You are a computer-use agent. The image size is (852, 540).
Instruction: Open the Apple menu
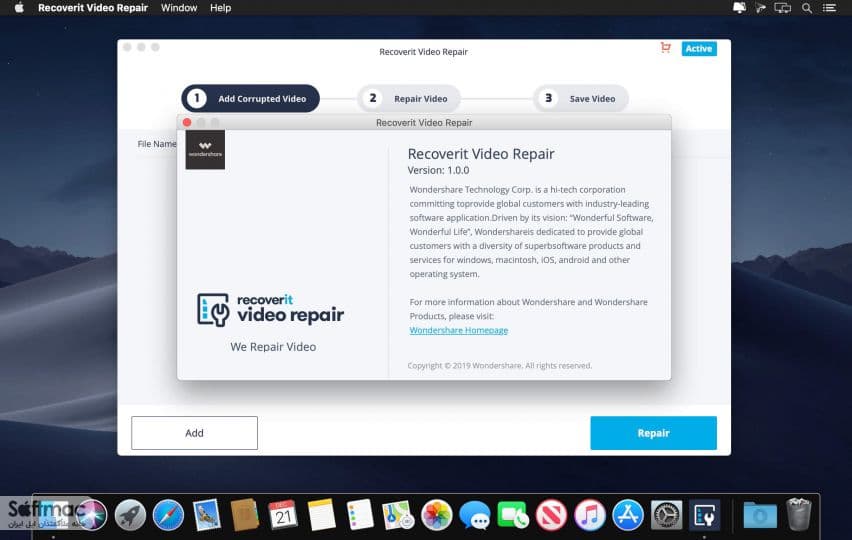pyautogui.click(x=19, y=8)
